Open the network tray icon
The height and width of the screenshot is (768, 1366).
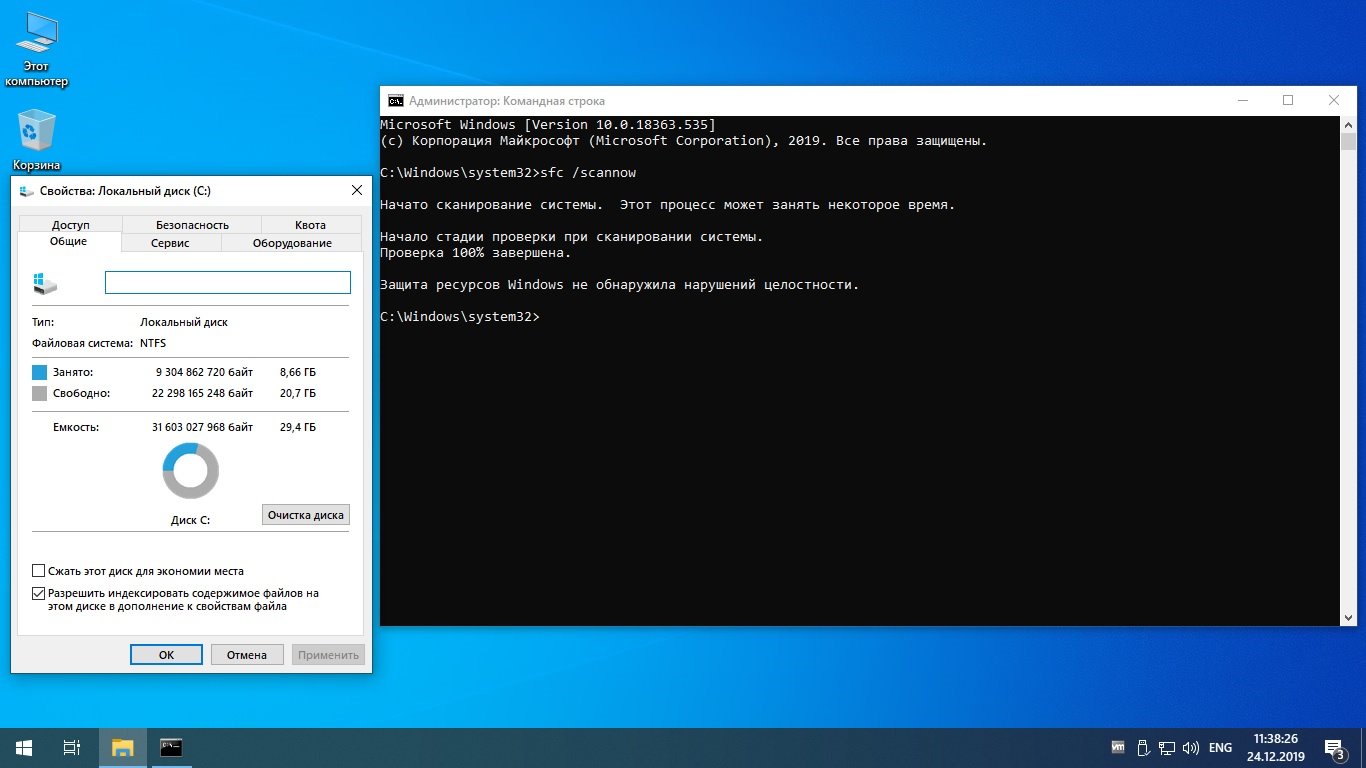pos(1167,747)
